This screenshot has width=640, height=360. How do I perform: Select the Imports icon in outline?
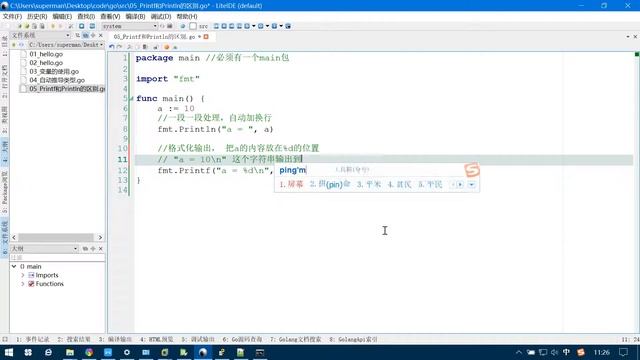[x=31, y=275]
